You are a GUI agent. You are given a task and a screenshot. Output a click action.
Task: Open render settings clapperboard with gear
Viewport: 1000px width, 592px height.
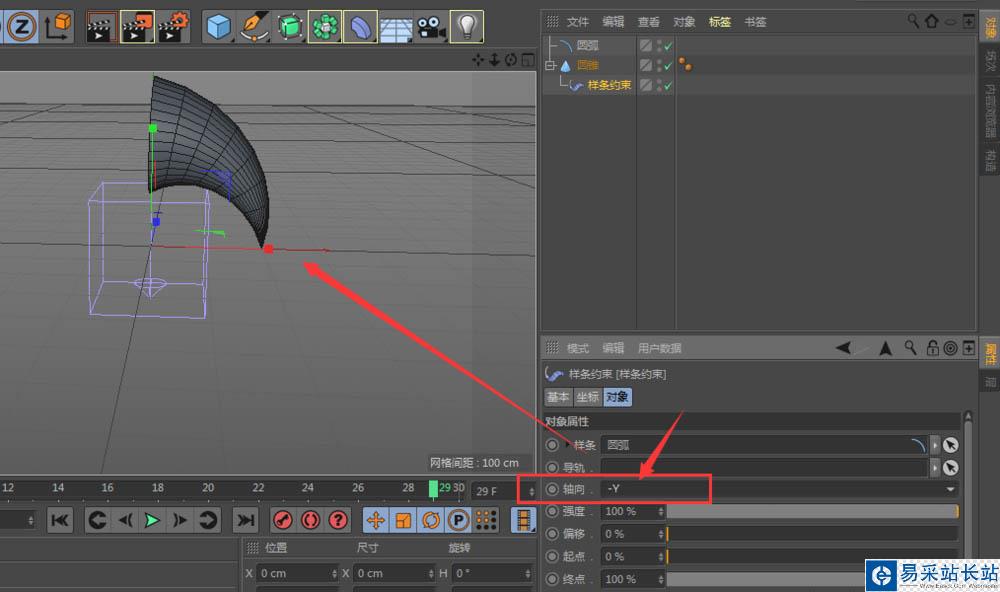tap(173, 27)
